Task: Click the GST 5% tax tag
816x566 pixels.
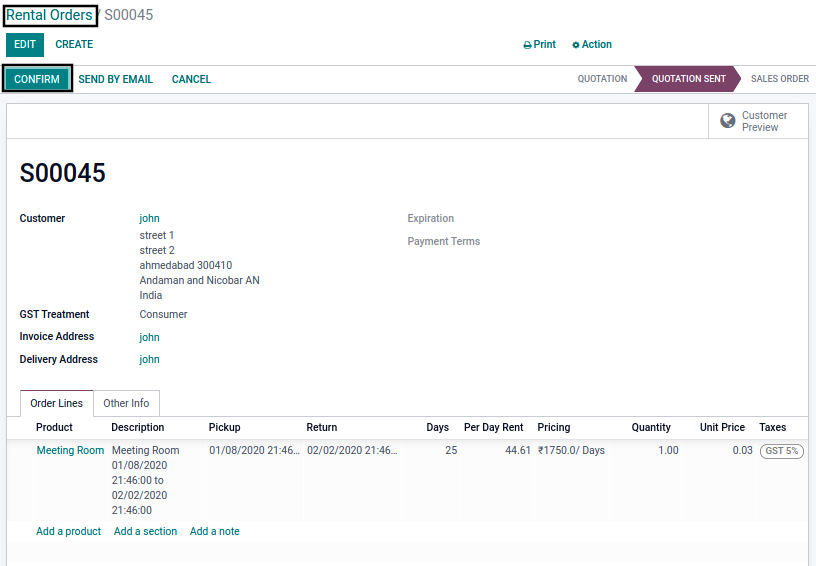Action: click(782, 451)
